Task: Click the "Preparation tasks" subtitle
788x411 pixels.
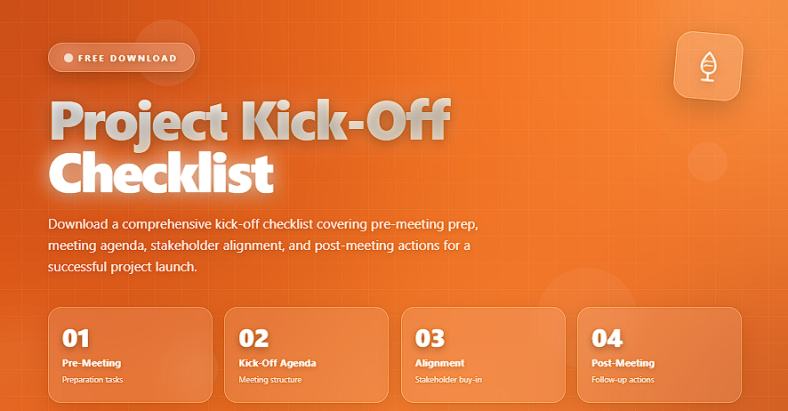Action: coord(92,379)
